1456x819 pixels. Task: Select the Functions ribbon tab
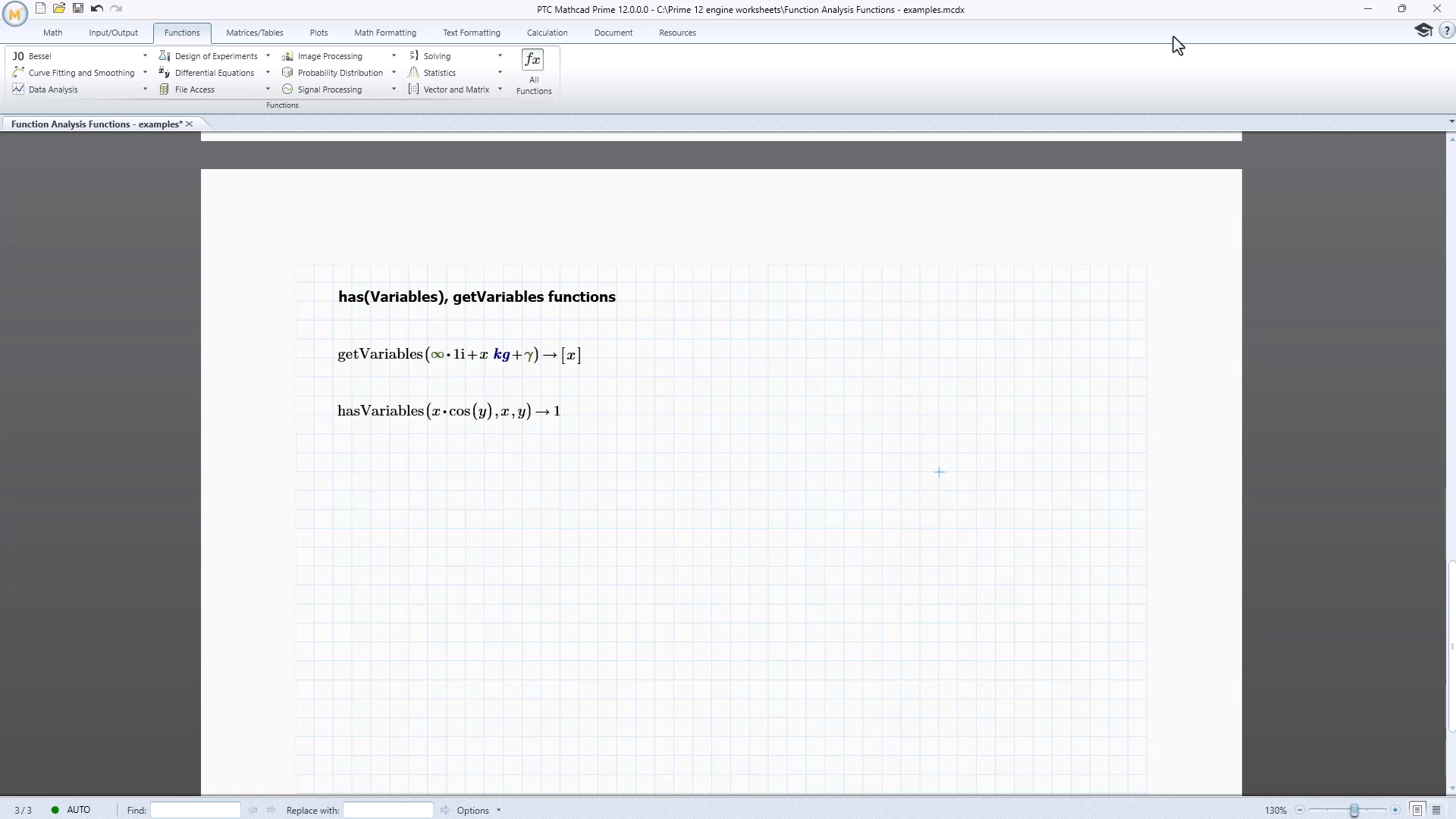tap(182, 33)
